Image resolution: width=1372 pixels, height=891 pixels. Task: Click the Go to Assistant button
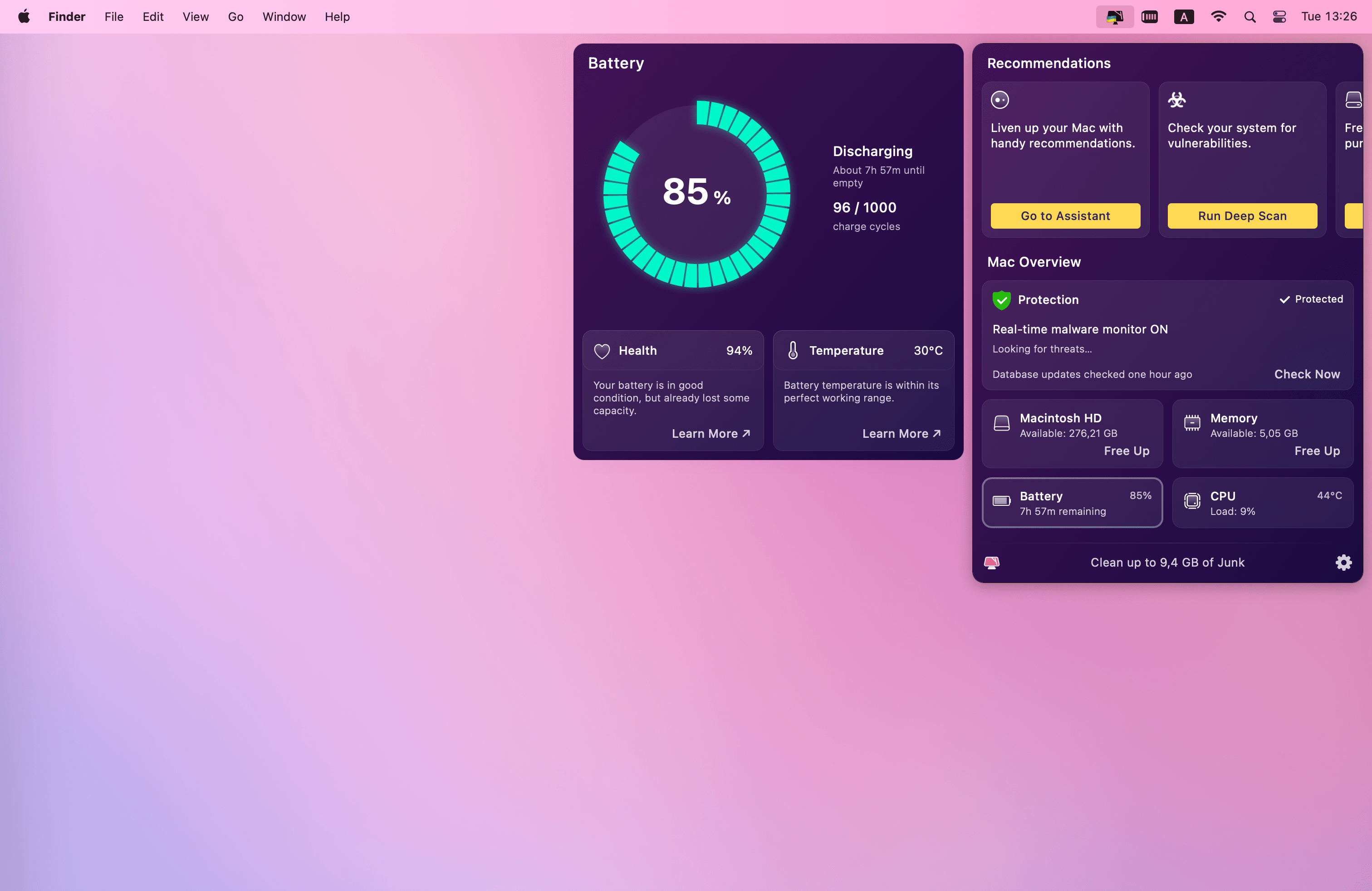point(1065,215)
